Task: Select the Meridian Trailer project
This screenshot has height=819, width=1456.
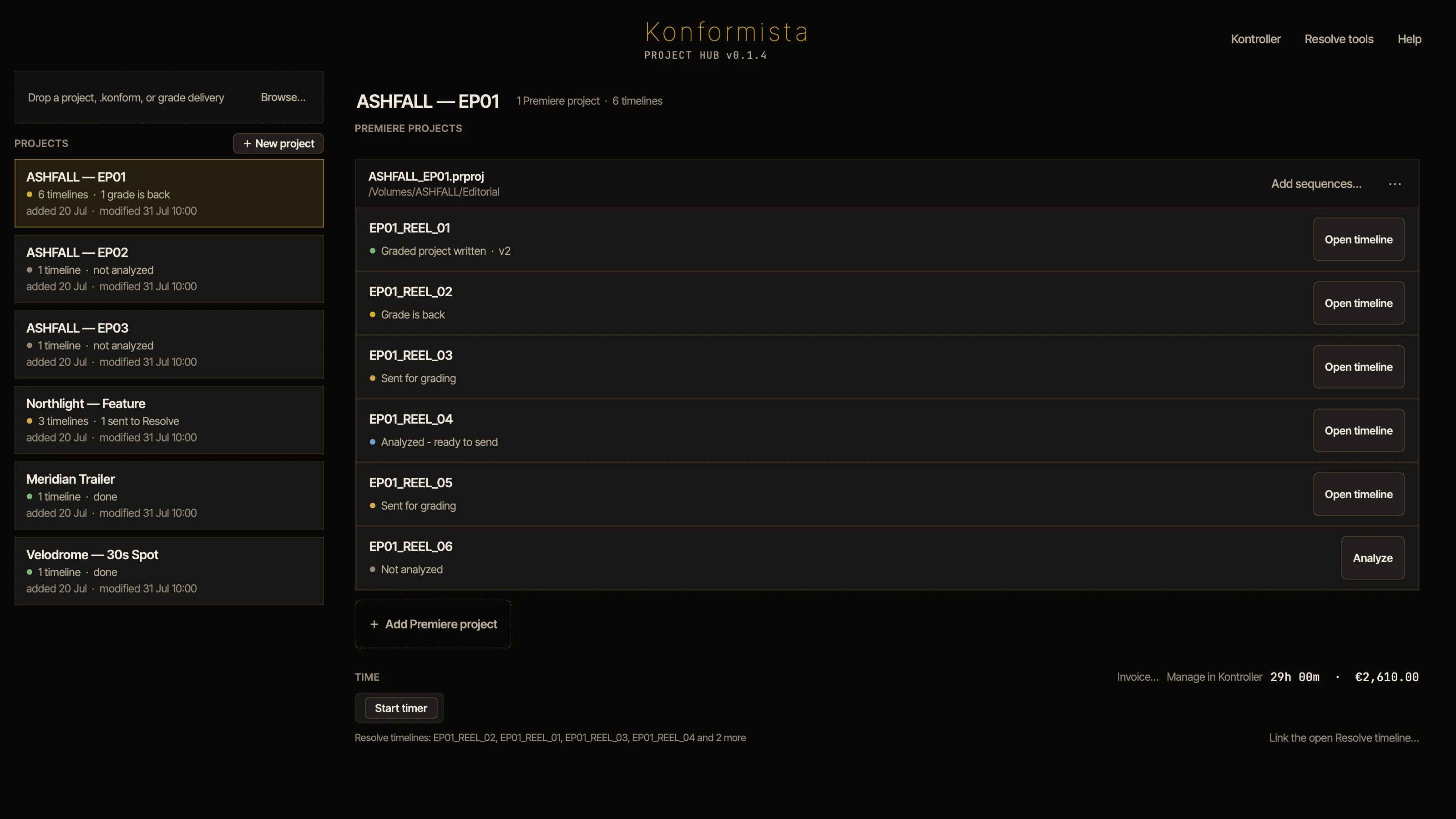Action: pyautogui.click(x=169, y=495)
